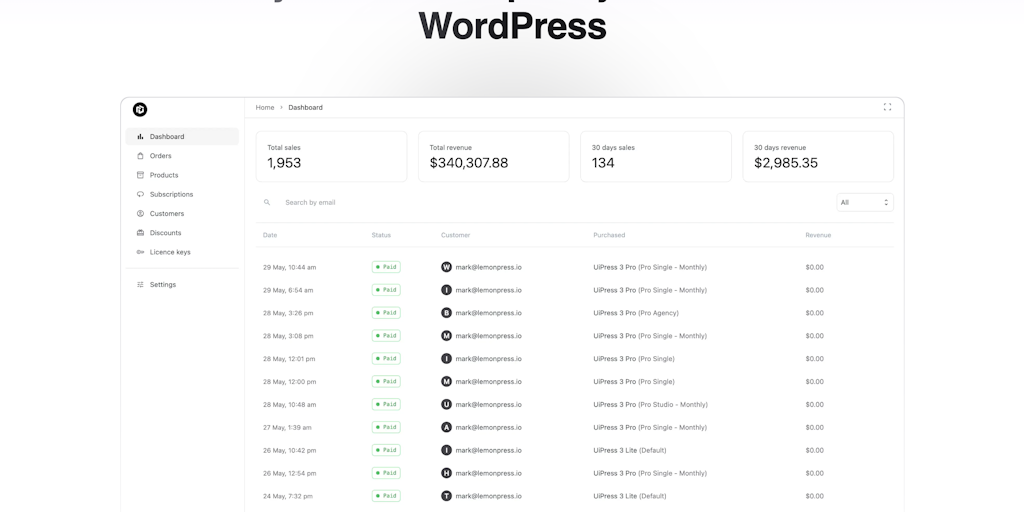The image size is (1024, 512).
Task: Click email on 28 May 12:01 pm row
Action: click(x=488, y=359)
